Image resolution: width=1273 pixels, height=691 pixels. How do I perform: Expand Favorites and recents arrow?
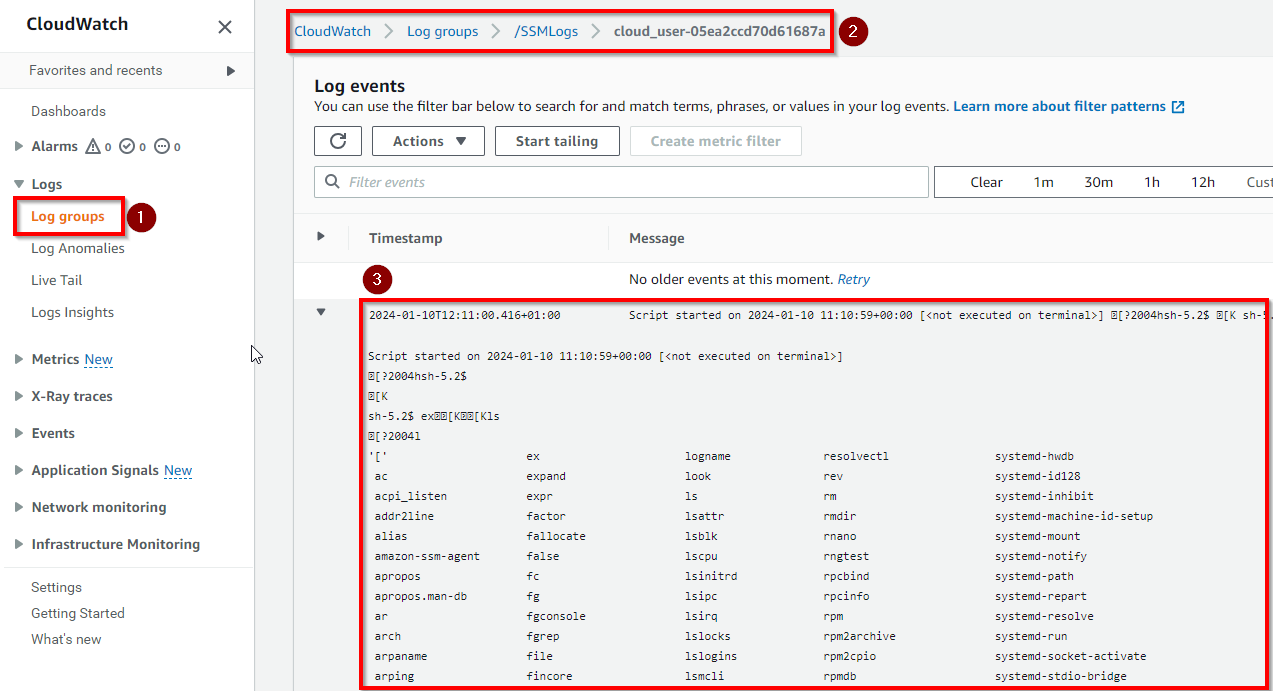(x=231, y=71)
